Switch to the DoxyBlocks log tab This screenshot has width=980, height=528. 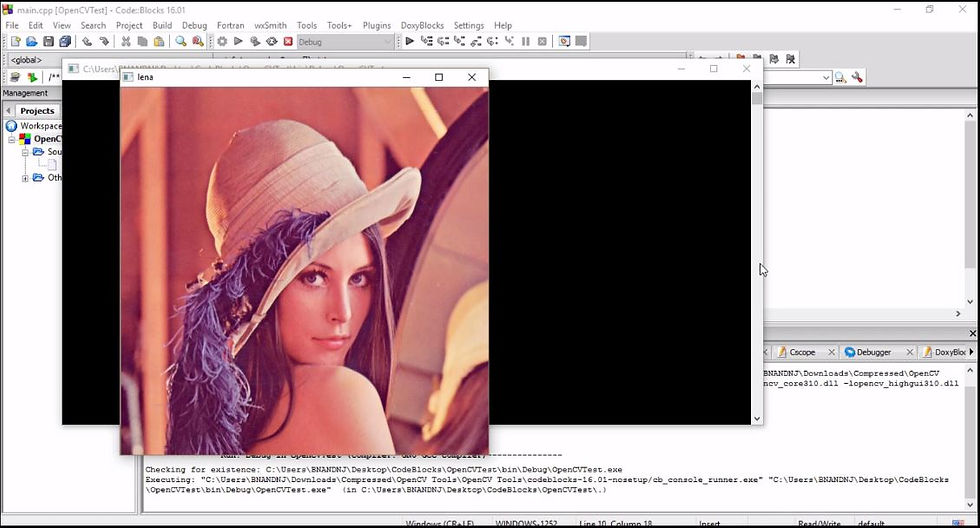pos(944,352)
